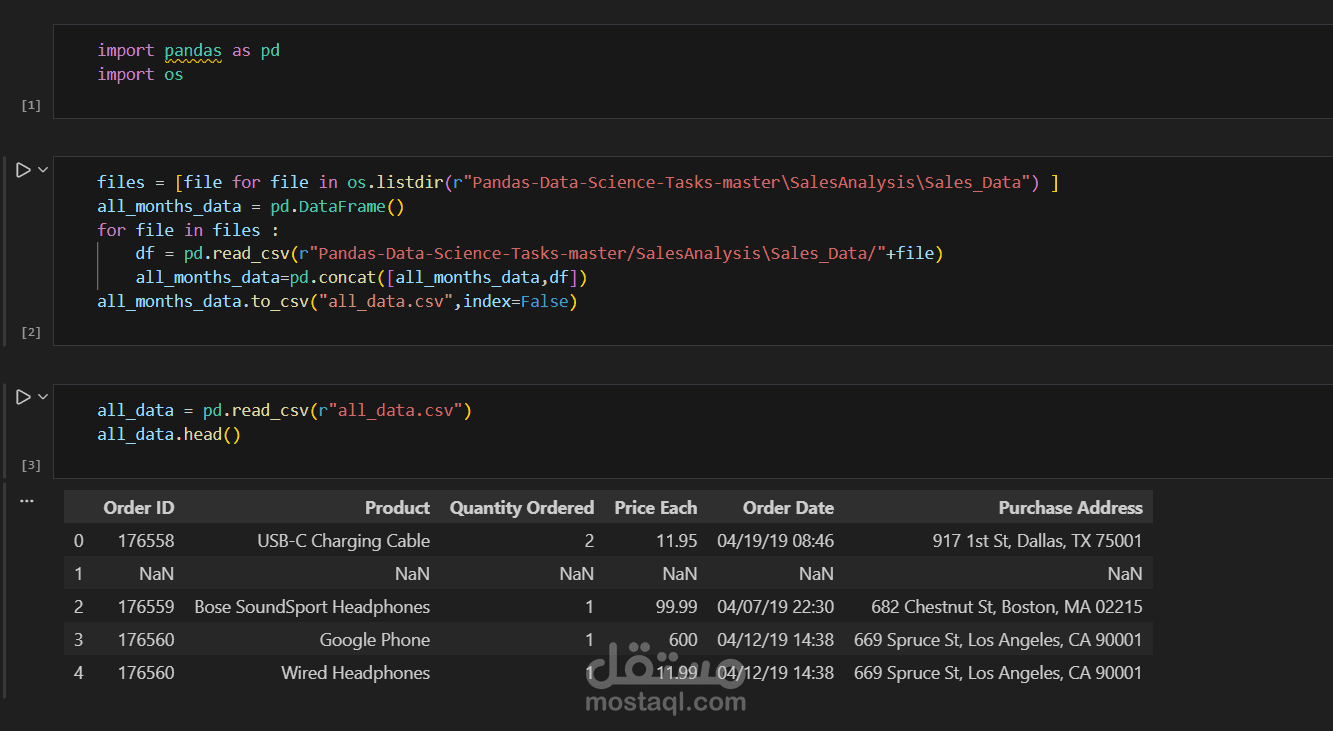Expand run options for the files loop cell
Image resolution: width=1333 pixels, height=731 pixels.
[43, 171]
